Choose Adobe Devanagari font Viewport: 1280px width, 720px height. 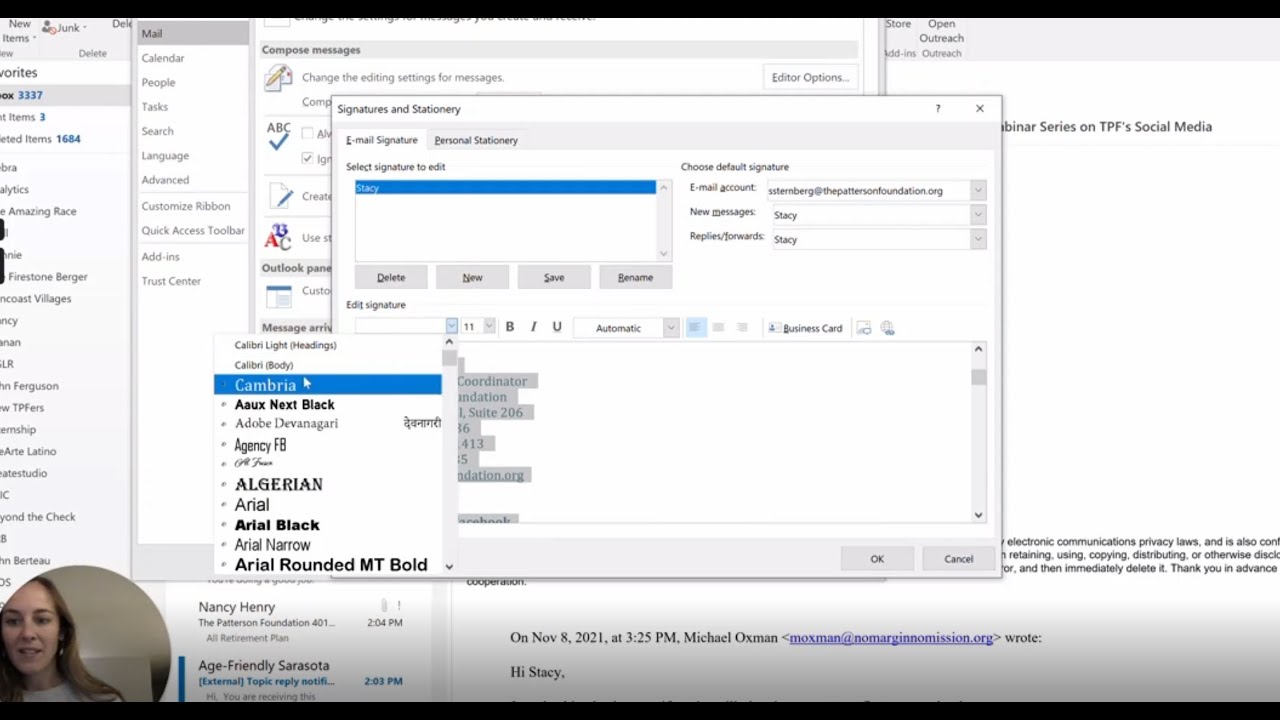(328, 424)
